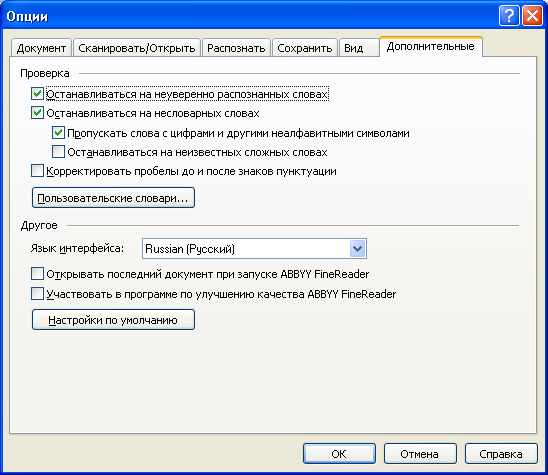Check Участвовать в программе по улучшению качества
This screenshot has width=548, height=475.
click(37, 294)
